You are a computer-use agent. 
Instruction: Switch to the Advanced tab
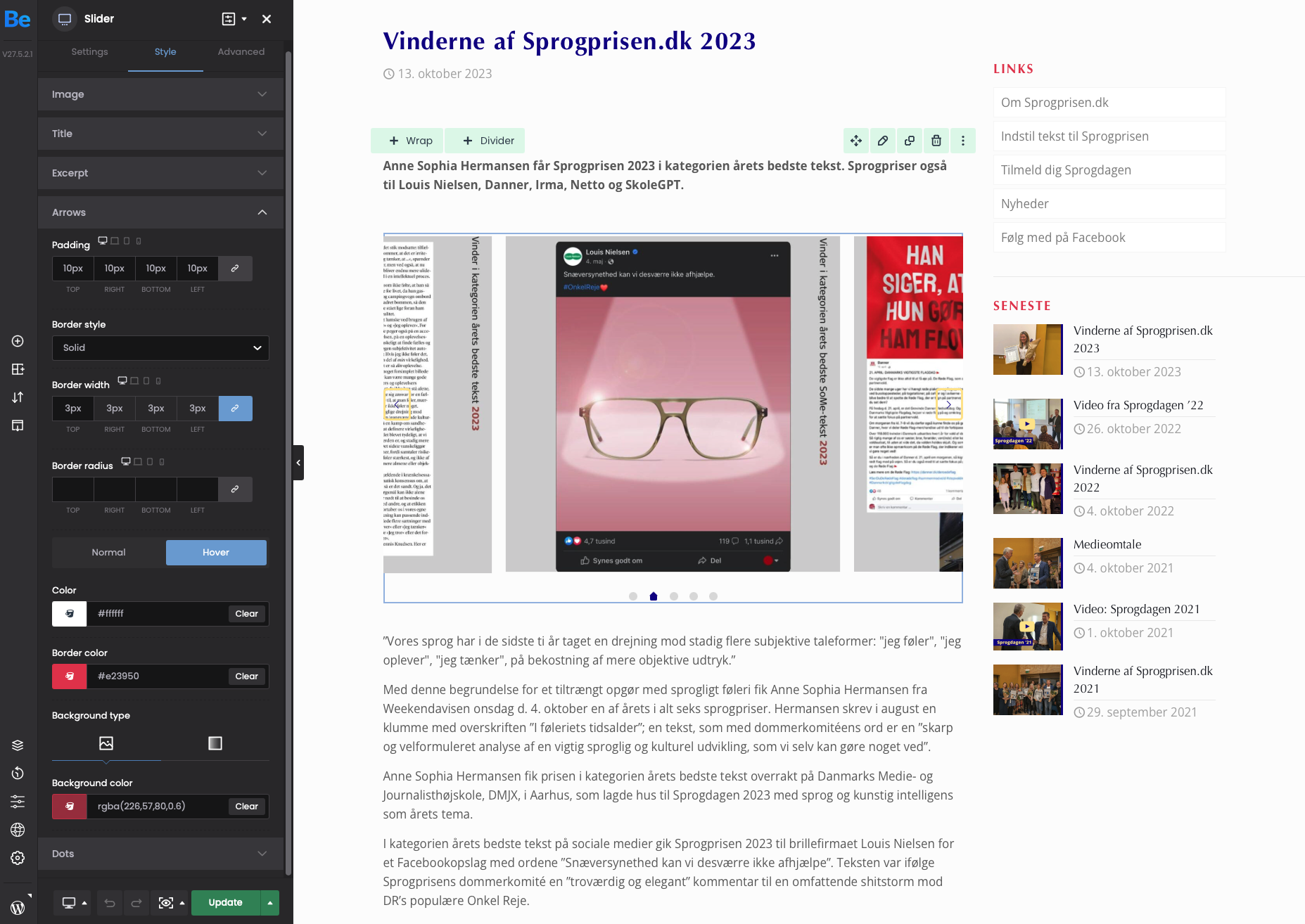click(241, 52)
